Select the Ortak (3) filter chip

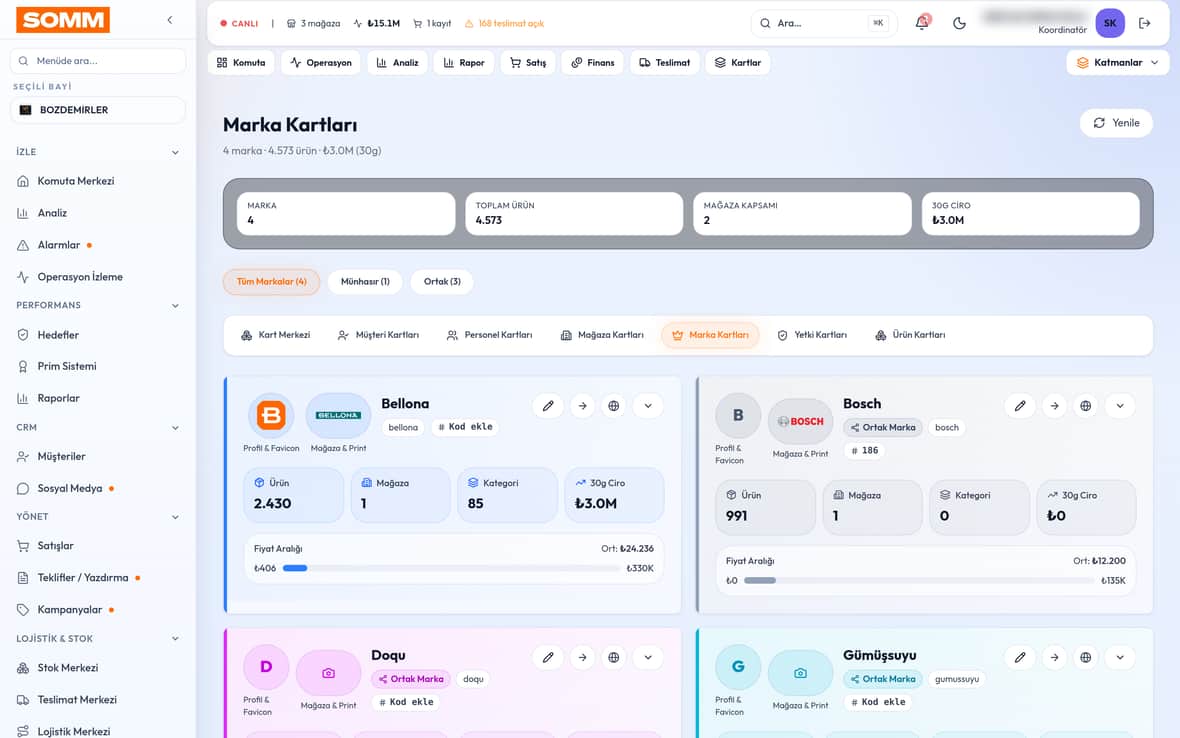tap(442, 281)
